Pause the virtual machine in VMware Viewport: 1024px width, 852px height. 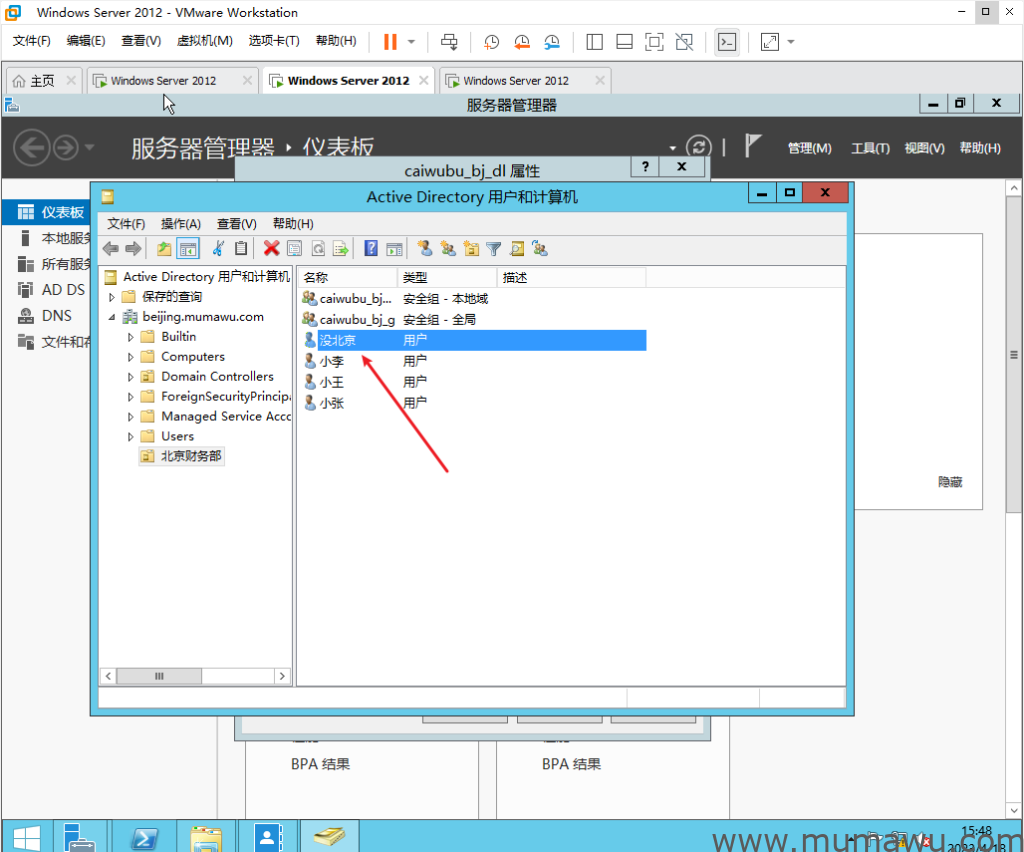tap(390, 42)
